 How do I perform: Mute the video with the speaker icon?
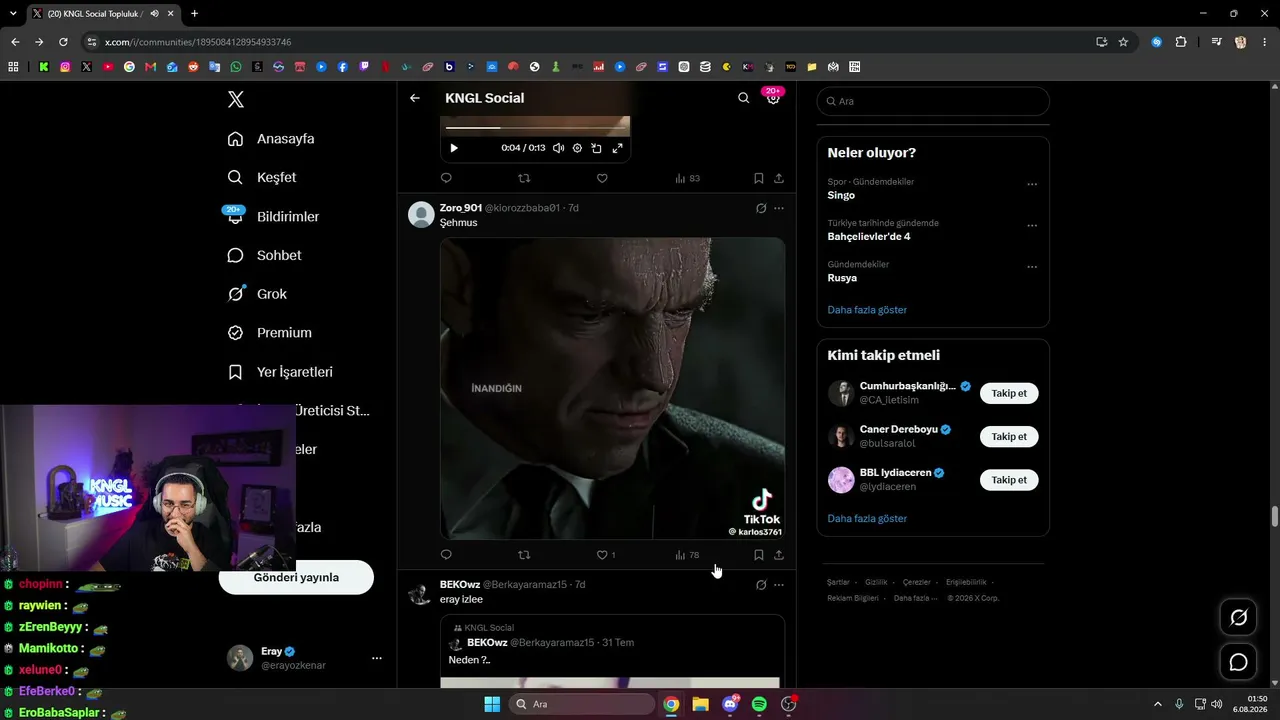[558, 148]
